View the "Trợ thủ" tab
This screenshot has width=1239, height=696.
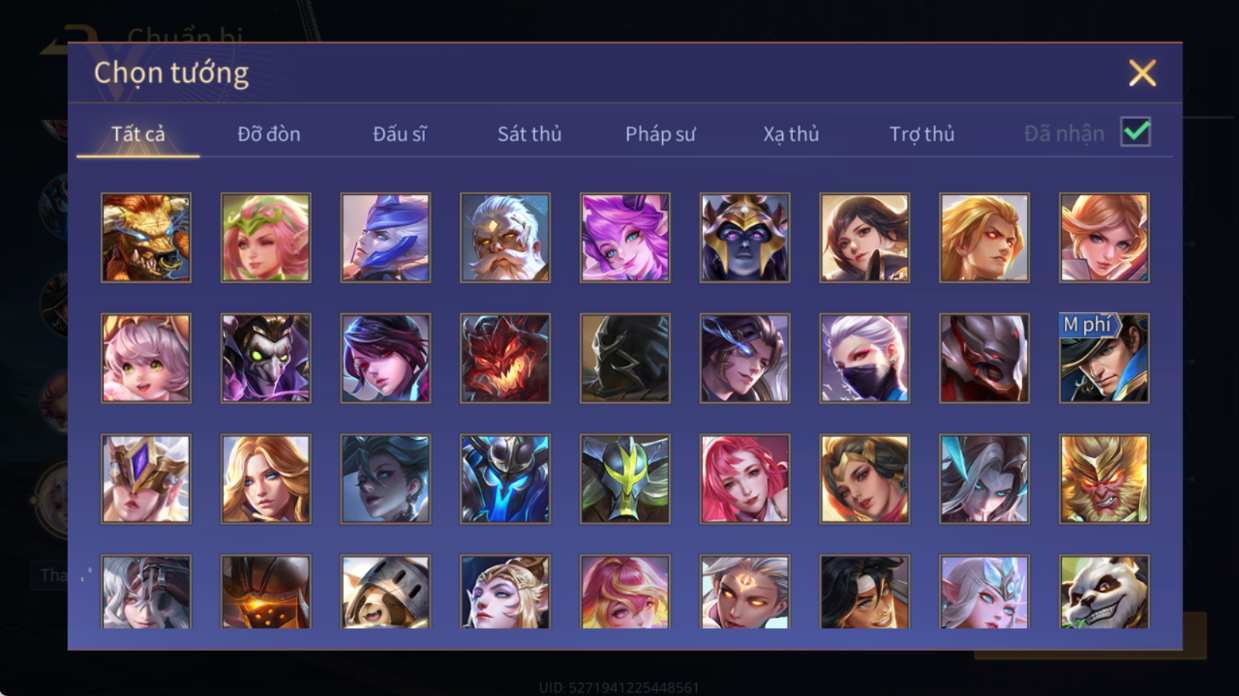[922, 134]
